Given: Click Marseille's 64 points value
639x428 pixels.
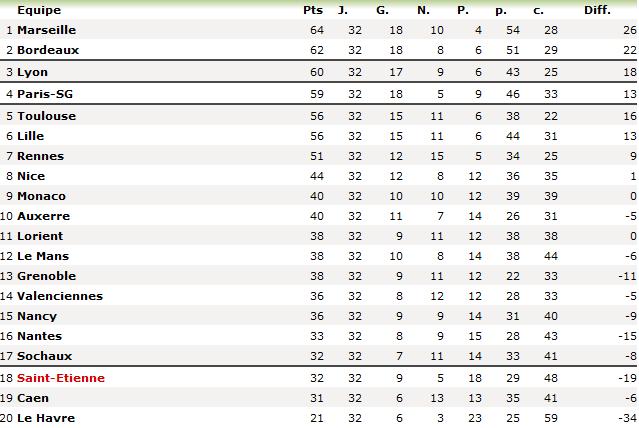Looking at the screenshot, I should [316, 30].
